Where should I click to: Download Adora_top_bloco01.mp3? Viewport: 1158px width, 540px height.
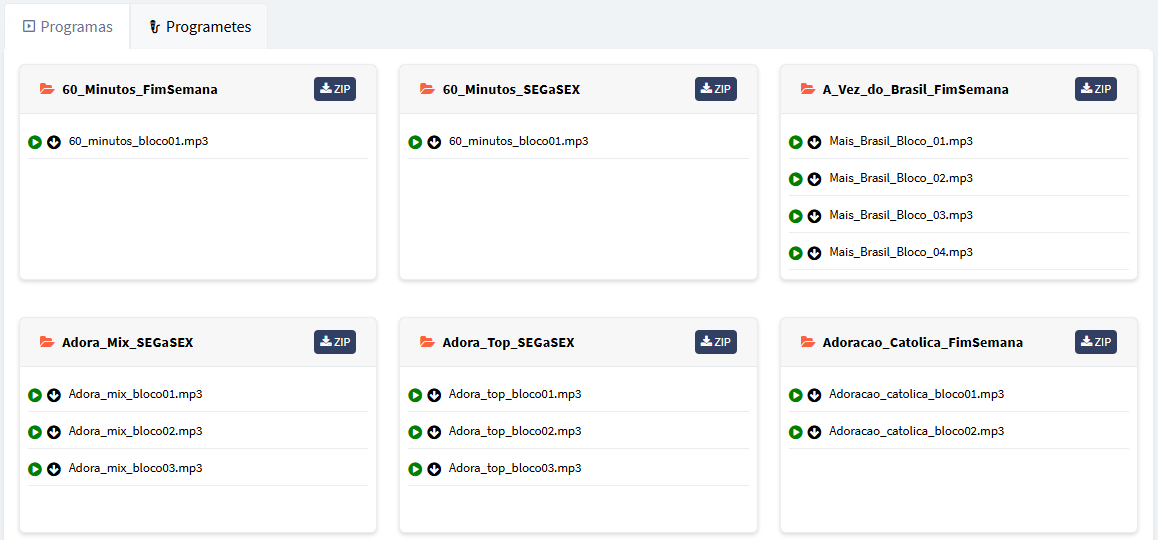(434, 395)
